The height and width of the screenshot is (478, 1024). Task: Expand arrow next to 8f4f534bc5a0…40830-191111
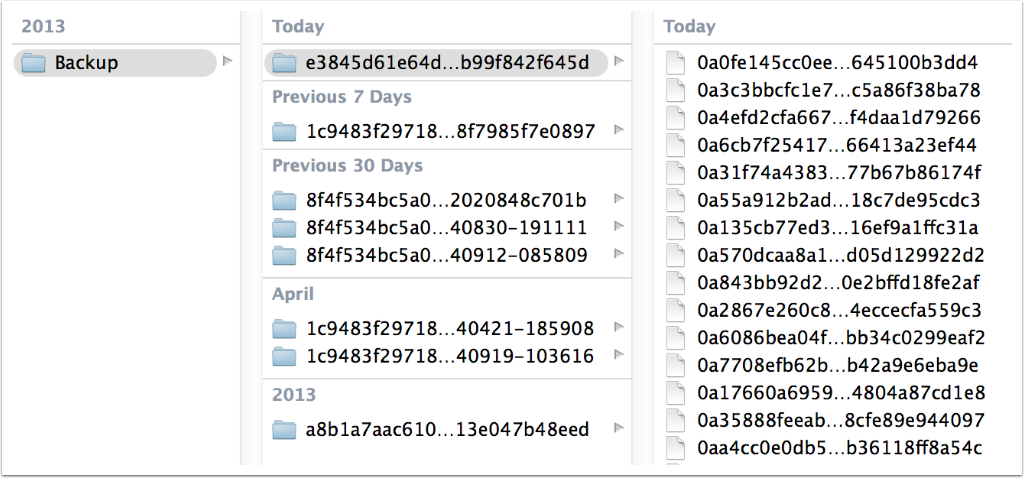620,227
